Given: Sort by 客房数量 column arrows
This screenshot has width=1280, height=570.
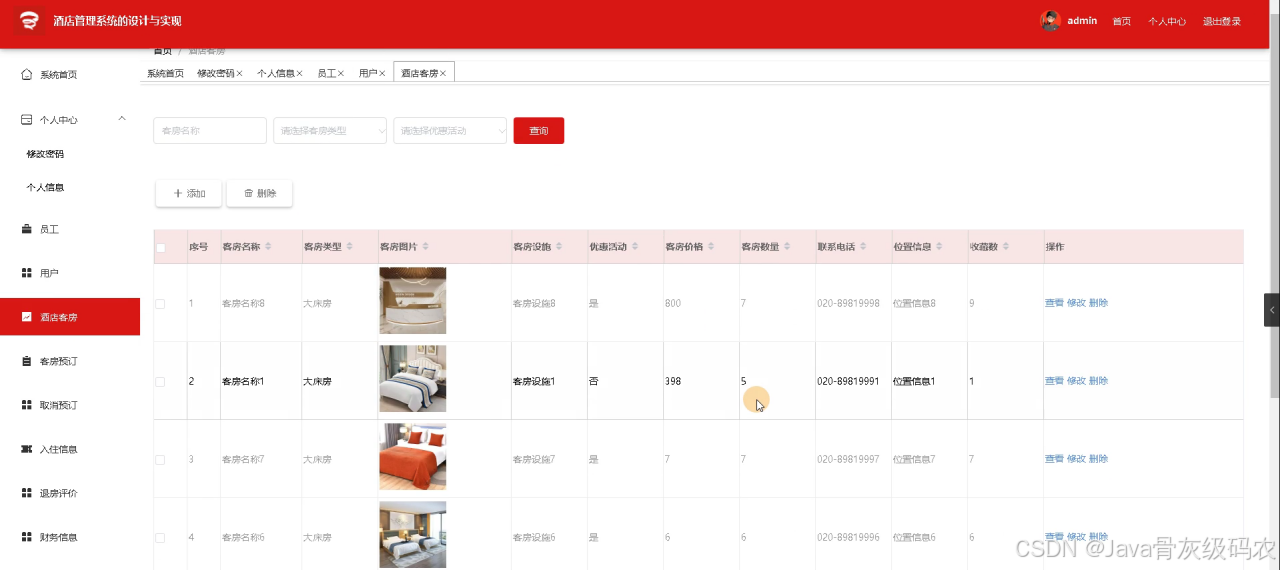Looking at the screenshot, I should 787,247.
